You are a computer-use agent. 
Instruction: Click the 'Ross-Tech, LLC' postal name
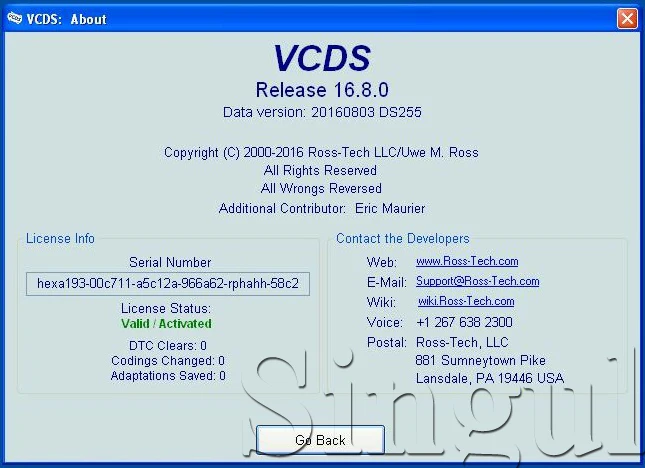point(462,342)
